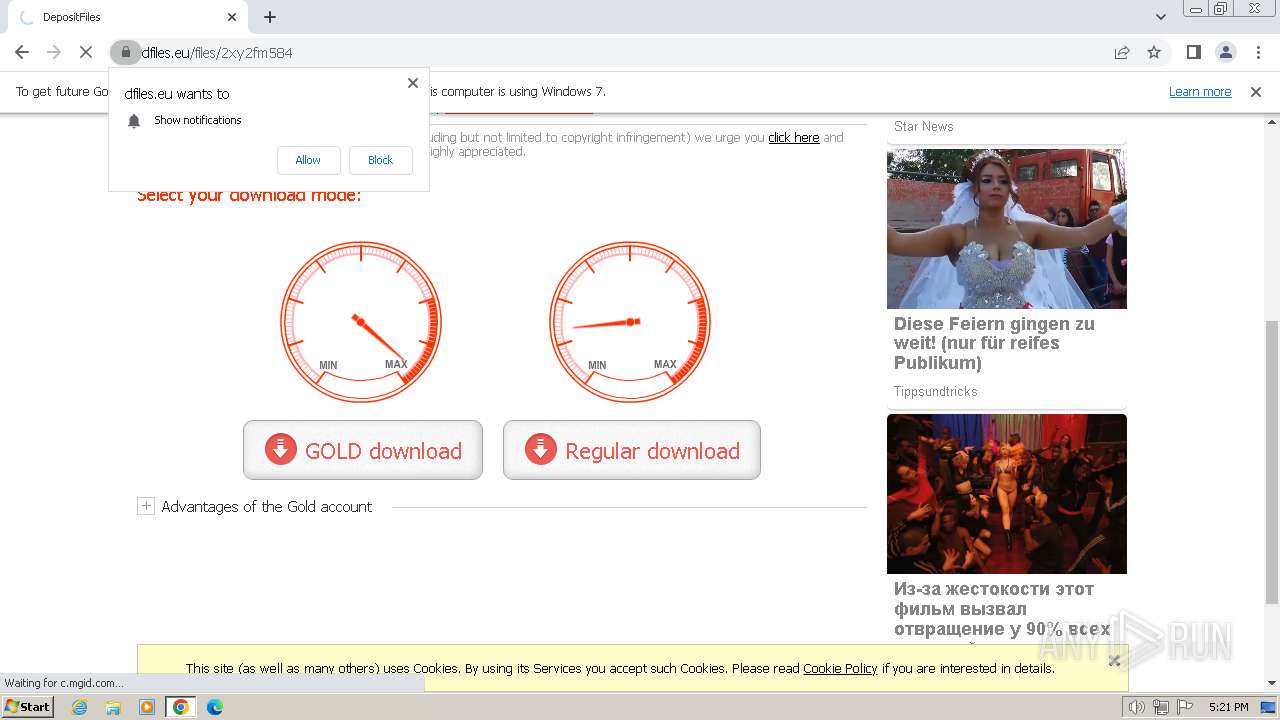This screenshot has height=720, width=1280.
Task: Click the GOLD download button
Action: [x=363, y=450]
